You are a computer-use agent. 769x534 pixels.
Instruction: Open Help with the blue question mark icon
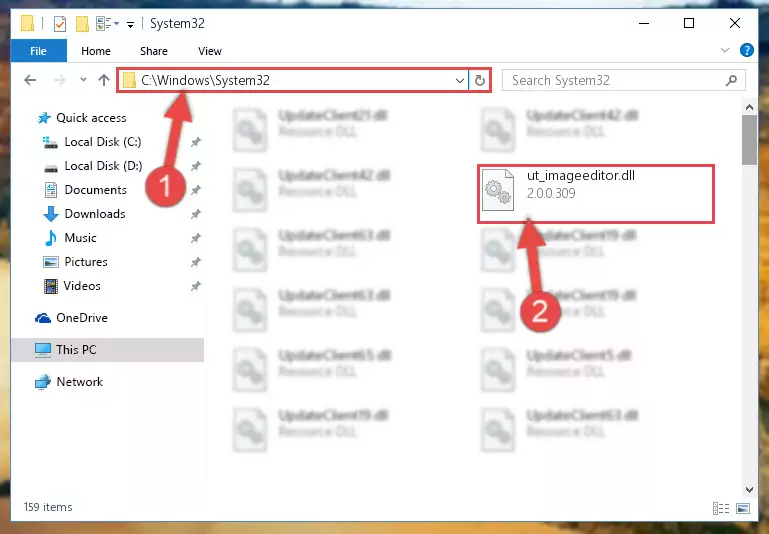coord(746,50)
